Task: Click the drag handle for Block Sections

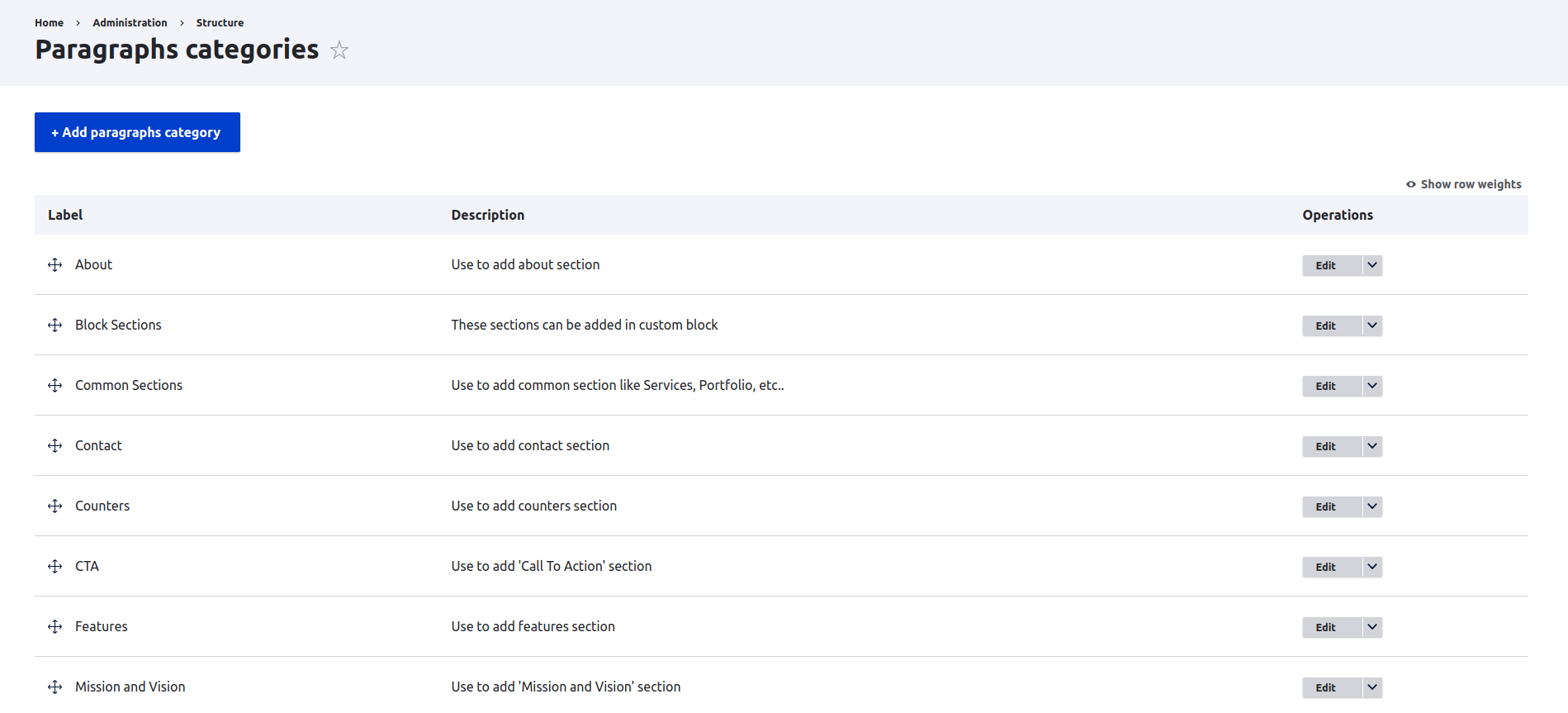Action: click(55, 326)
